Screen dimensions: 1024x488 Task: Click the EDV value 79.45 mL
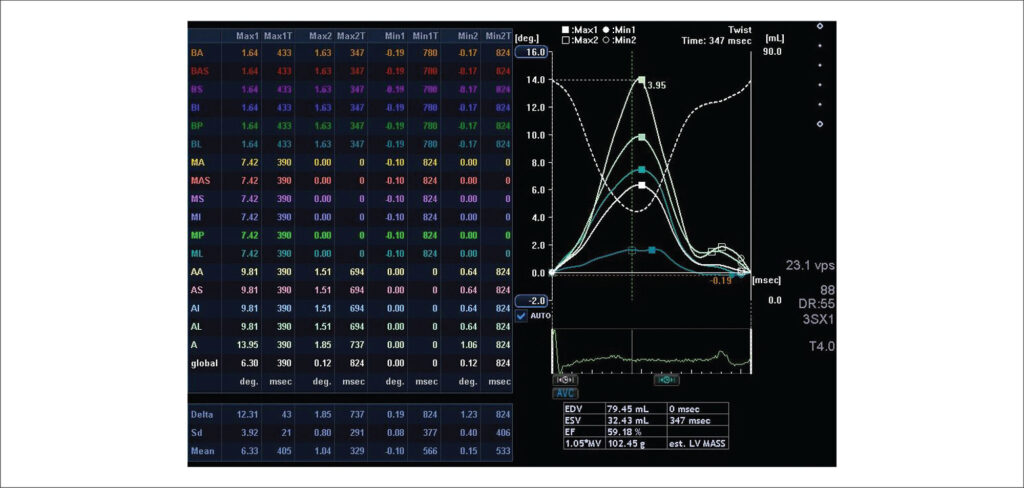point(627,409)
